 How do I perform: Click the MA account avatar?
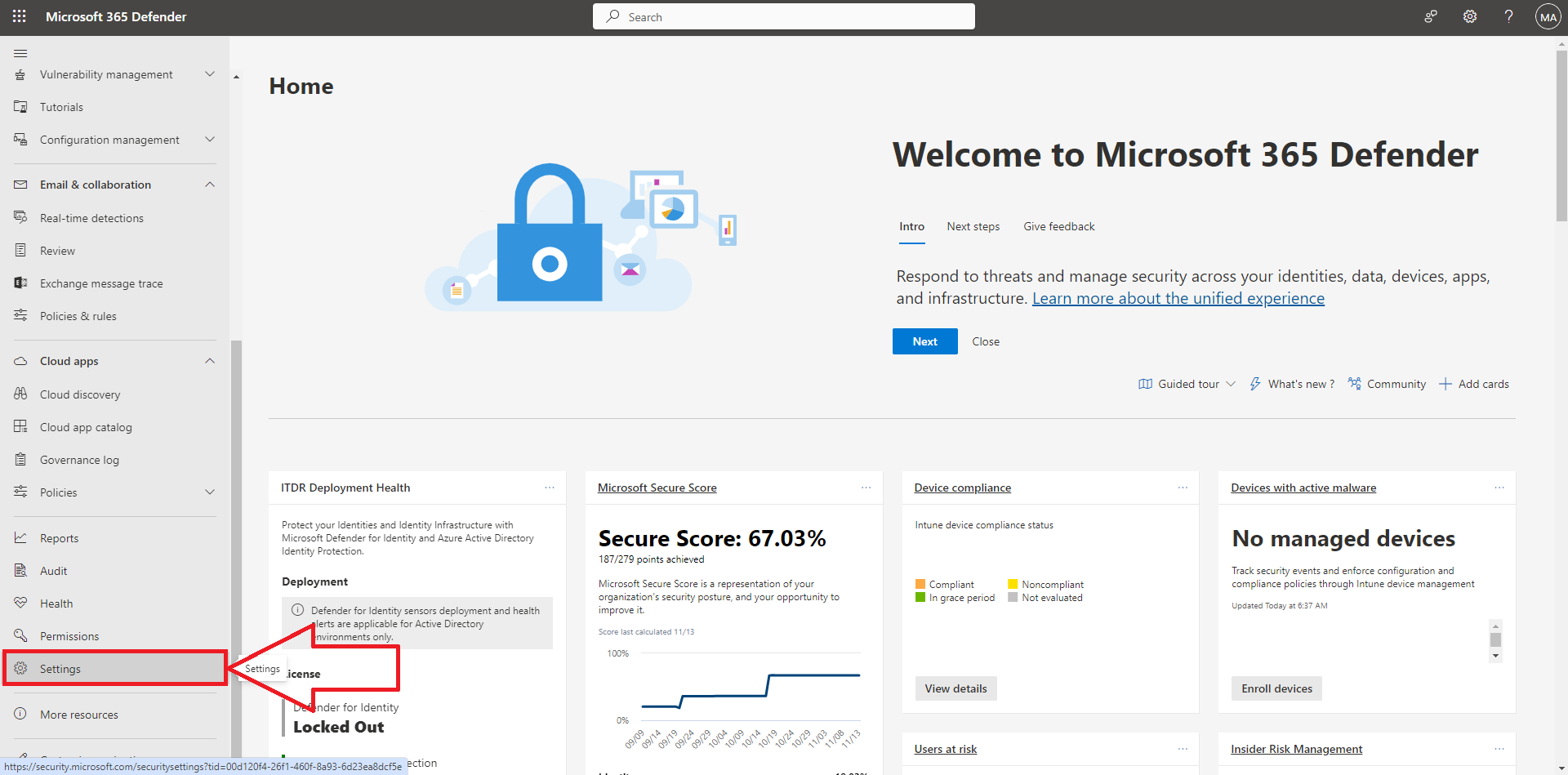pyautogui.click(x=1548, y=17)
